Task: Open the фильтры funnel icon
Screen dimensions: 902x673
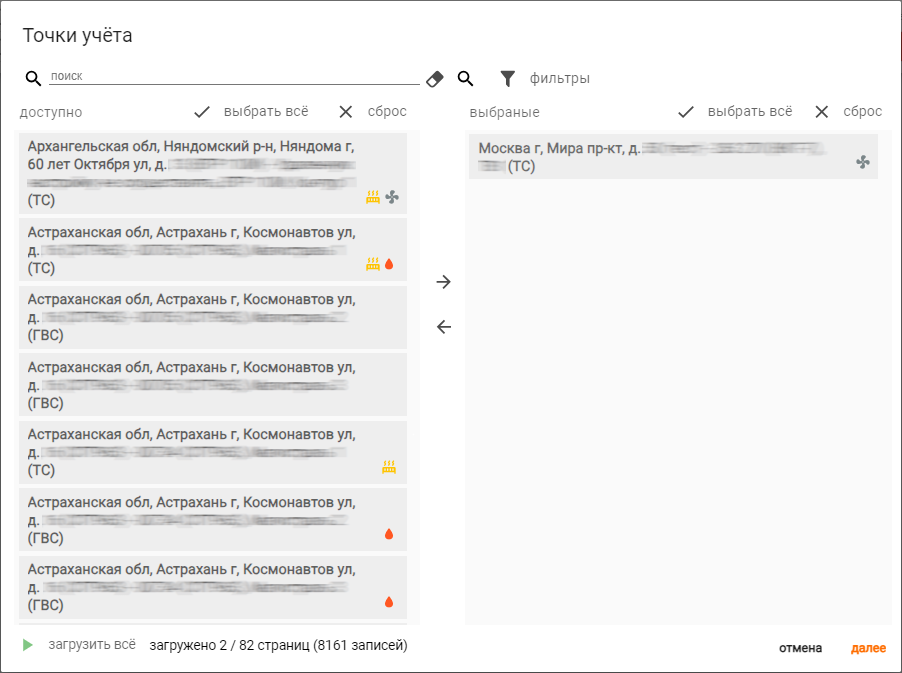Action: [x=507, y=79]
